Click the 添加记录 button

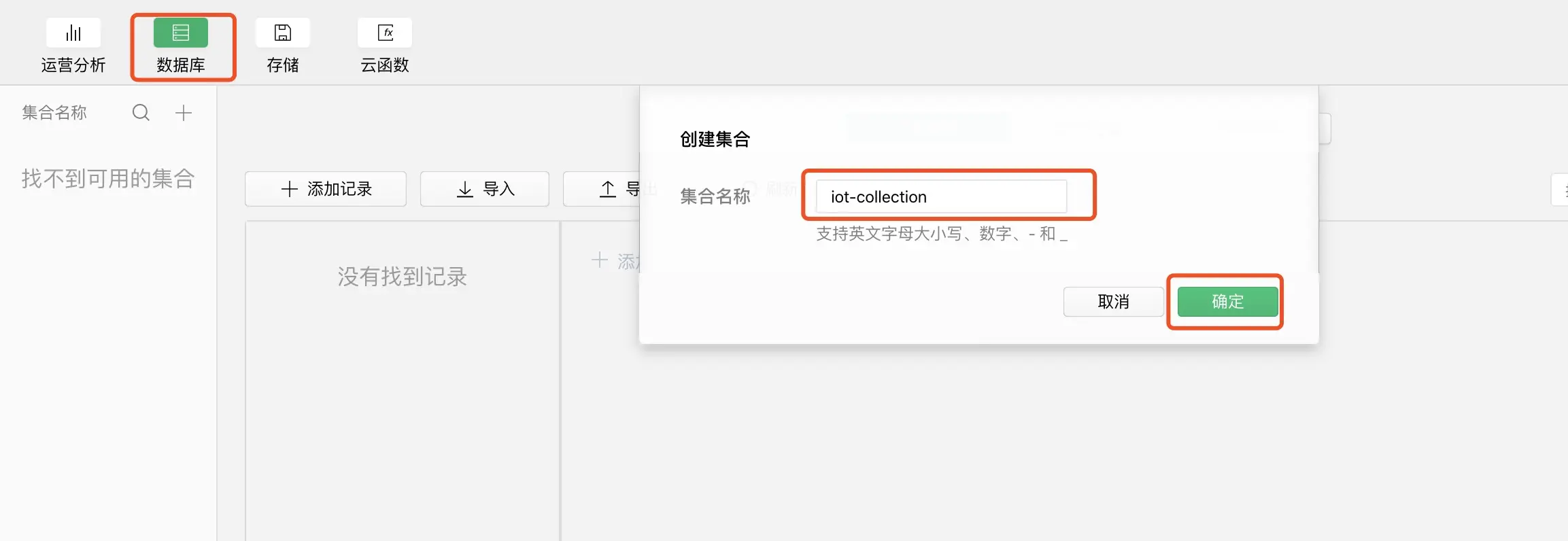[x=326, y=189]
